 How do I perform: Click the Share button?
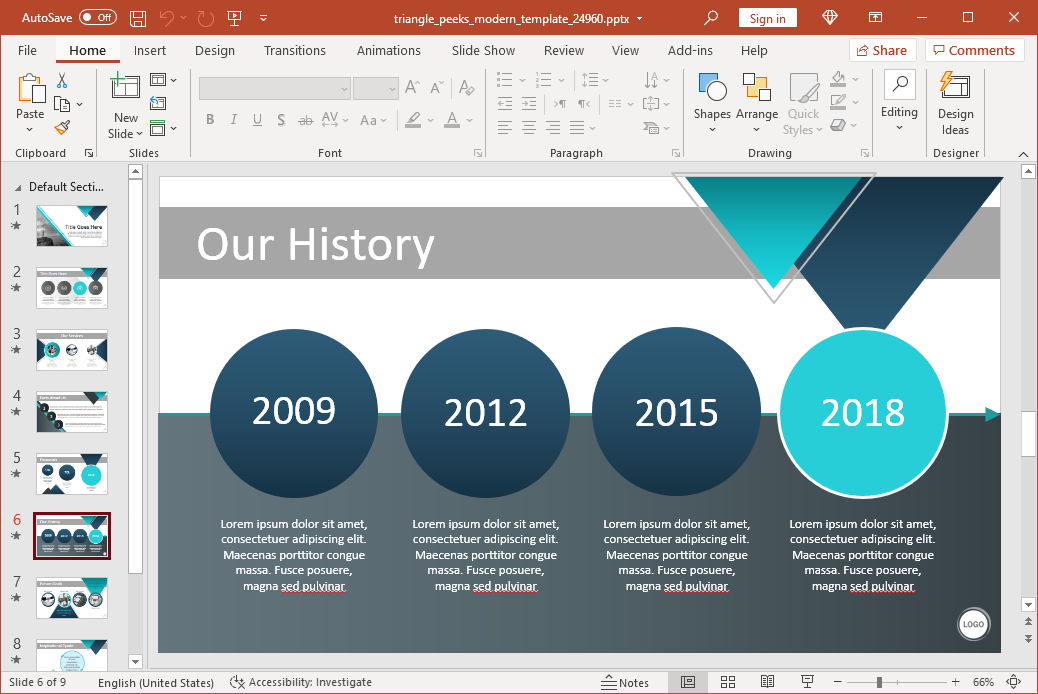882,50
